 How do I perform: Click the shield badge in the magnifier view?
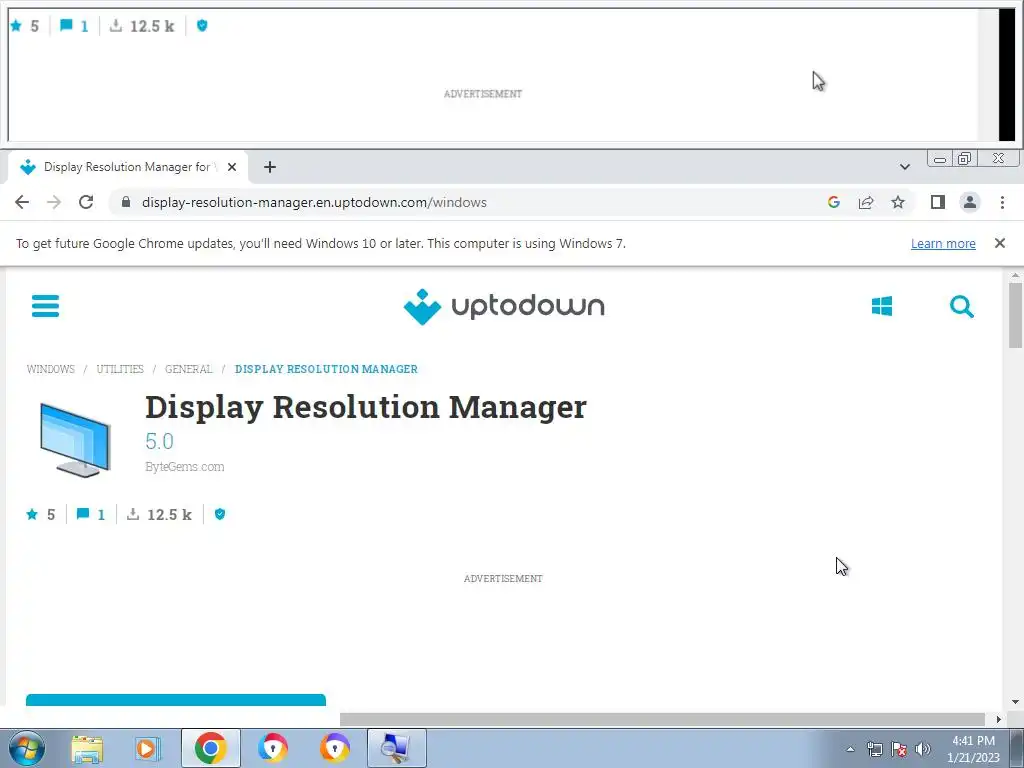tap(202, 25)
